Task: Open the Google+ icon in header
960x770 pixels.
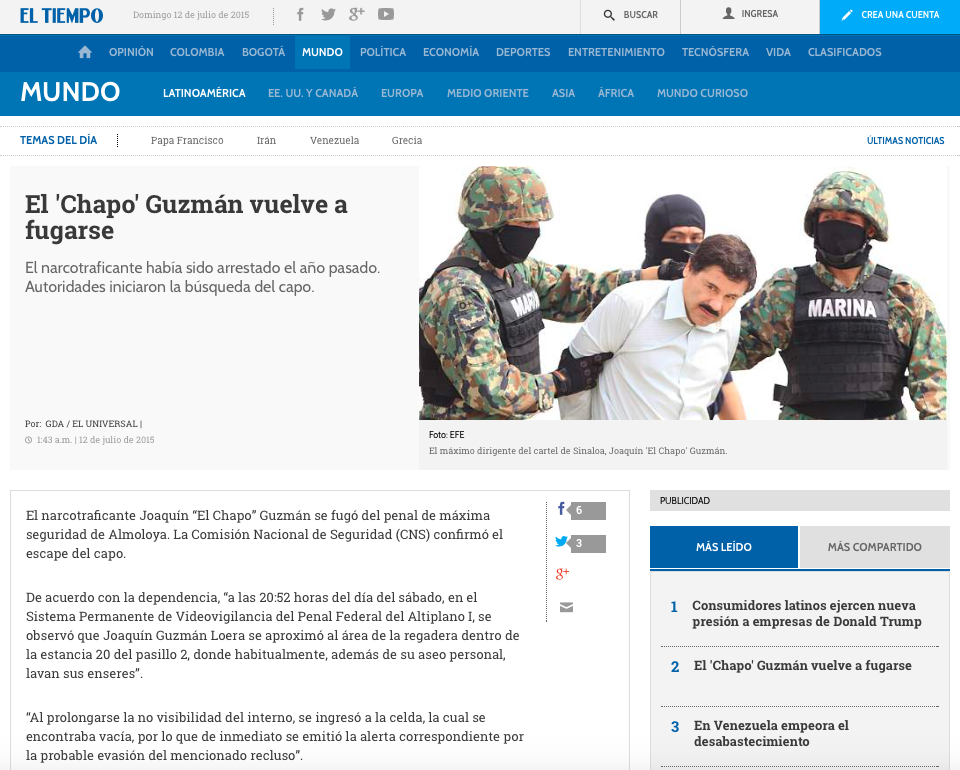Action: (357, 14)
